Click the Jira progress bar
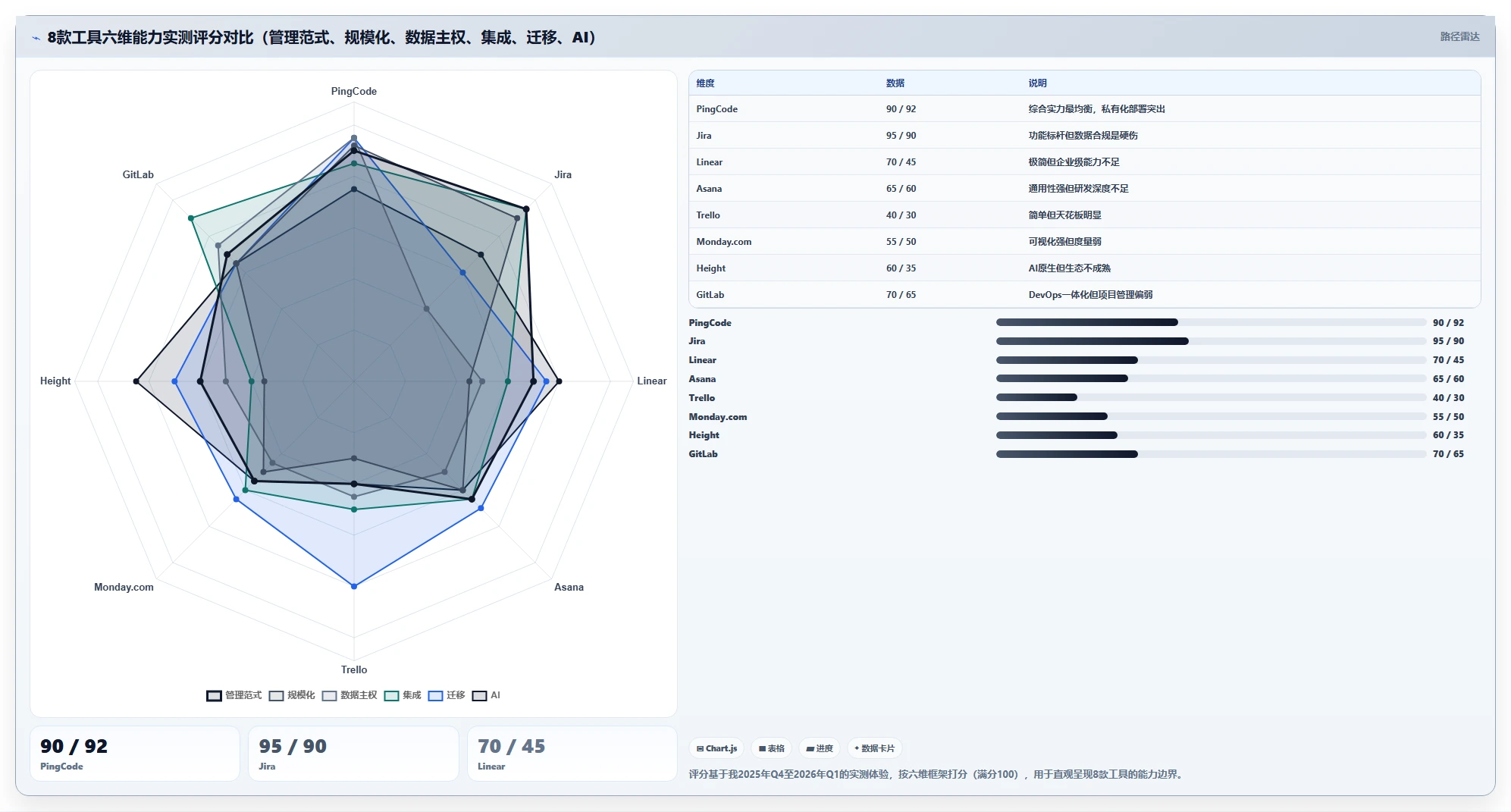 (1211, 341)
